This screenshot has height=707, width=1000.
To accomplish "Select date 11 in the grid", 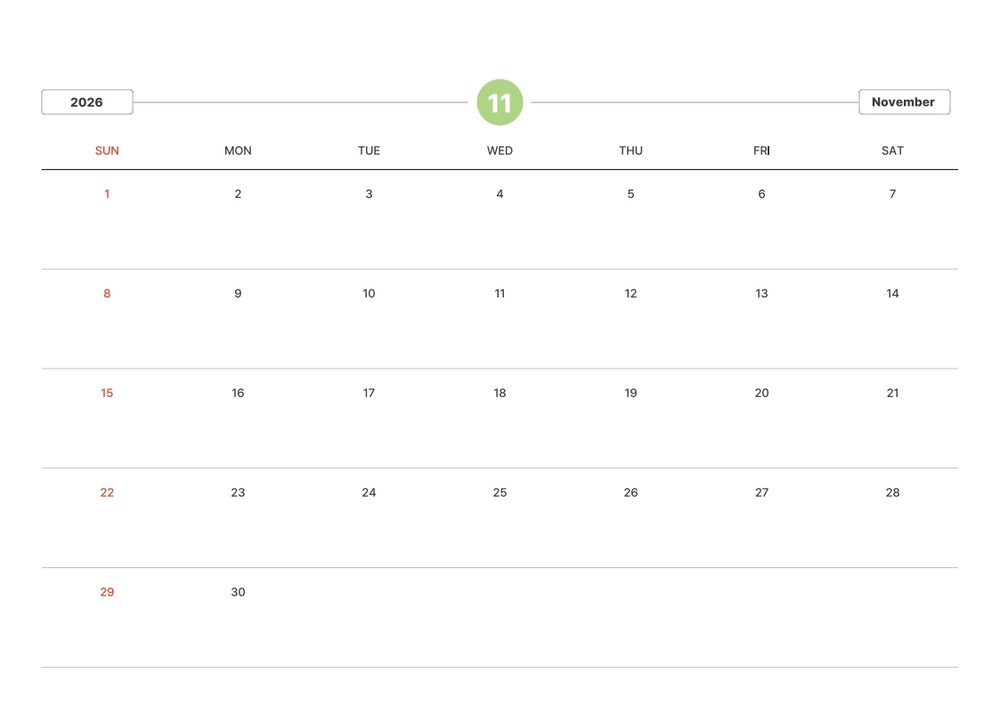I will pyautogui.click(x=500, y=294).
